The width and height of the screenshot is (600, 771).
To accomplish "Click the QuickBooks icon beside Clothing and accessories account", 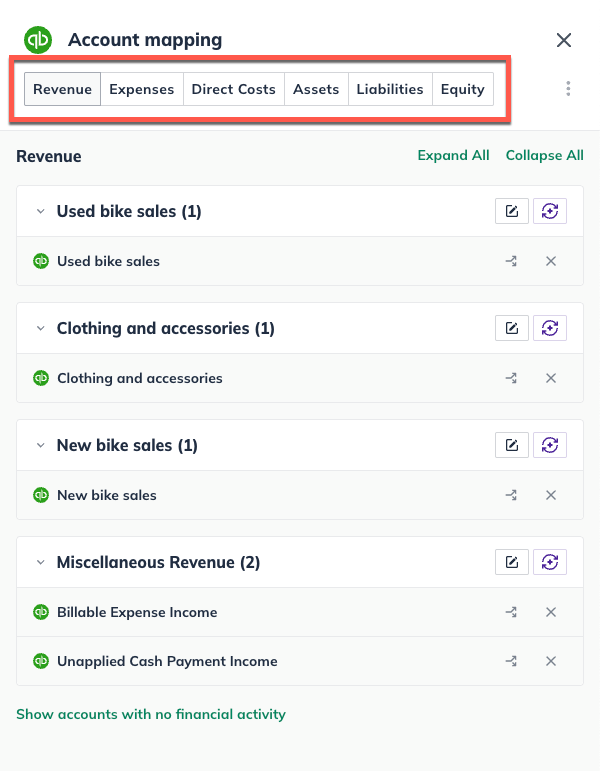I will 41,378.
